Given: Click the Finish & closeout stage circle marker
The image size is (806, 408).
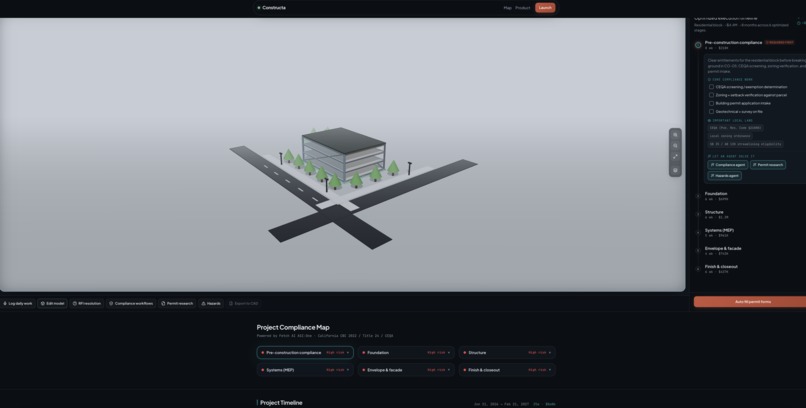Looking at the screenshot, I should (698, 269).
